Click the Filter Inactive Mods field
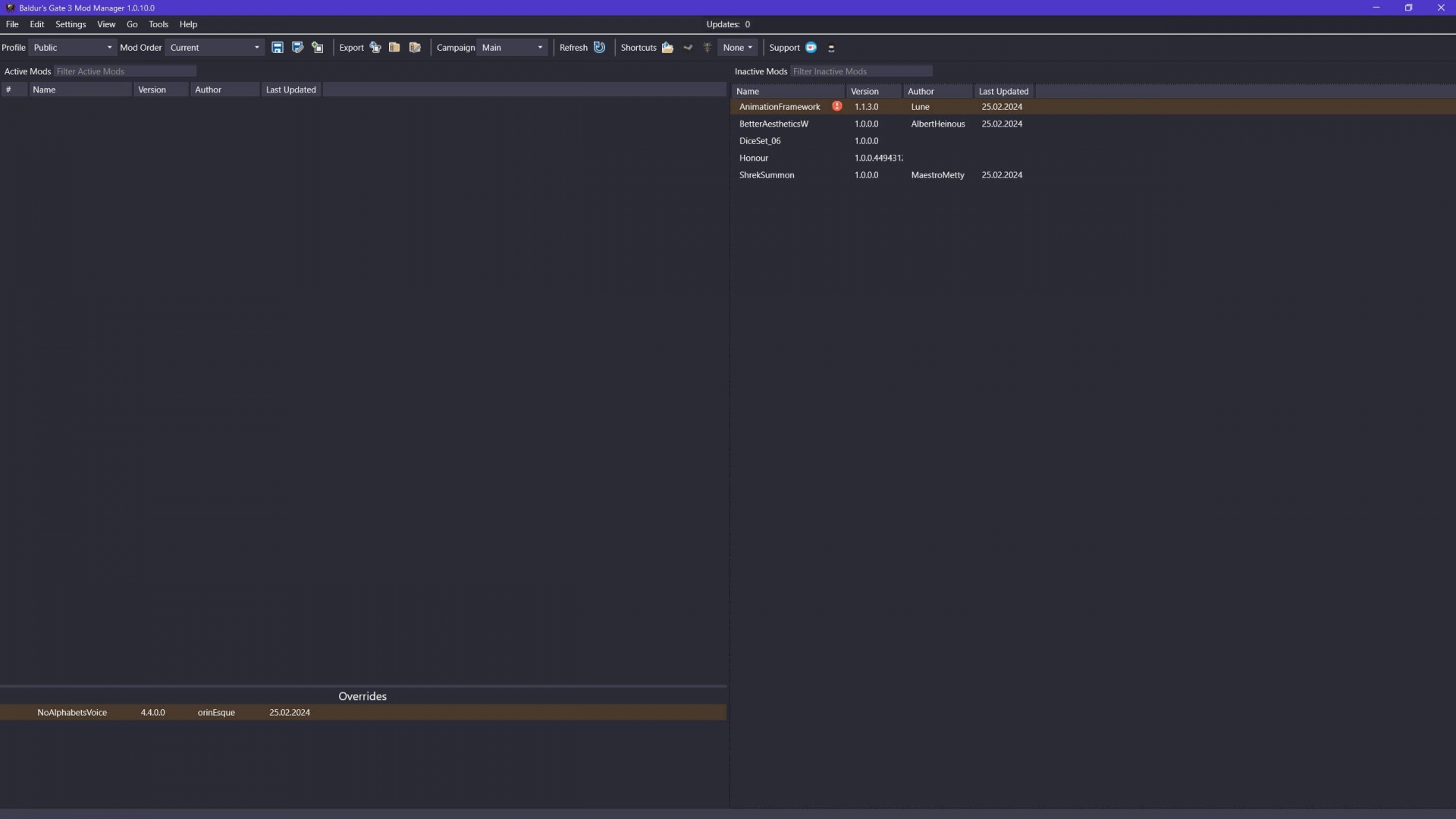Viewport: 1456px width, 819px height. (x=861, y=71)
